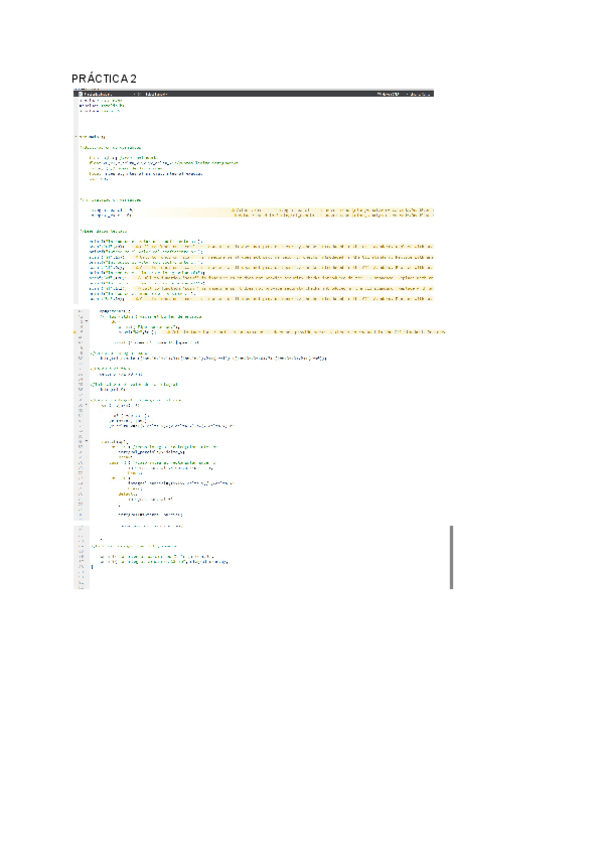Click the yellow warning marker in the code gutter

(75, 332)
